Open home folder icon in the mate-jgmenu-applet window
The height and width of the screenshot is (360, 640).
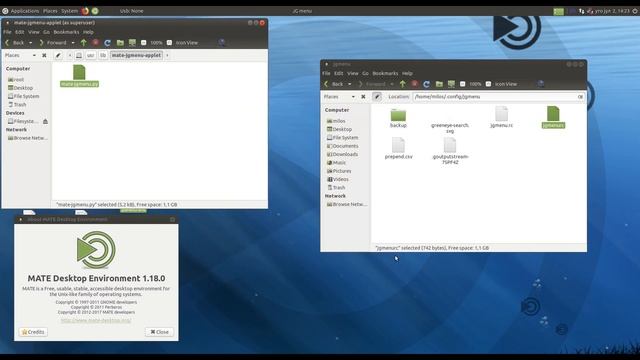[x=120, y=42]
